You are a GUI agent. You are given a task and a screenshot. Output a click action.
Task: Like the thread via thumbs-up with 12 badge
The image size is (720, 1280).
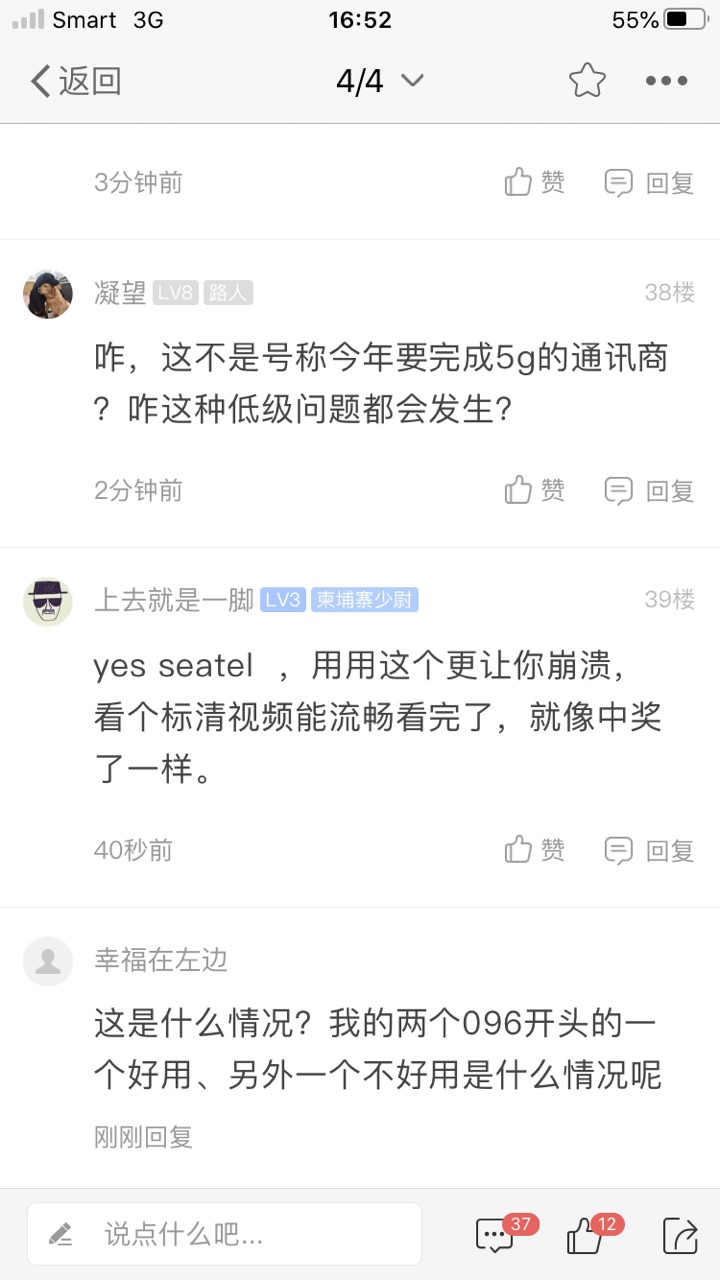pos(585,1236)
